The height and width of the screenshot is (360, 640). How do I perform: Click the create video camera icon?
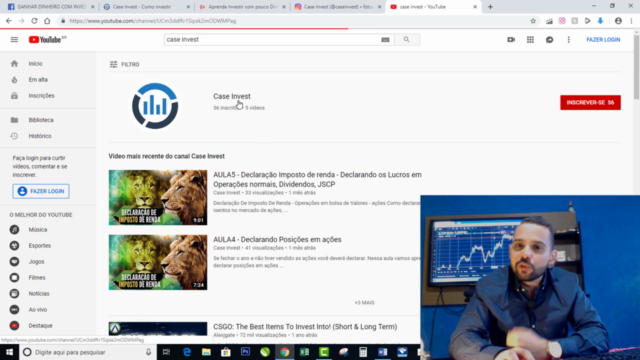[511, 40]
